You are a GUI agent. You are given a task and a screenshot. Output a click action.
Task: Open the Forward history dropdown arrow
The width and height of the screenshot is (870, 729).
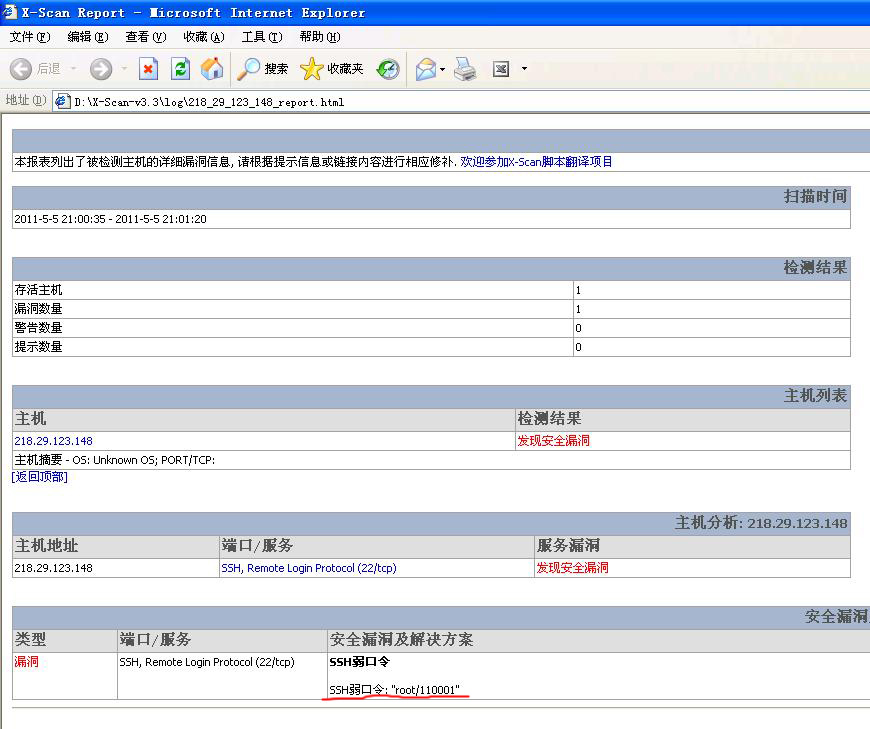click(x=124, y=69)
